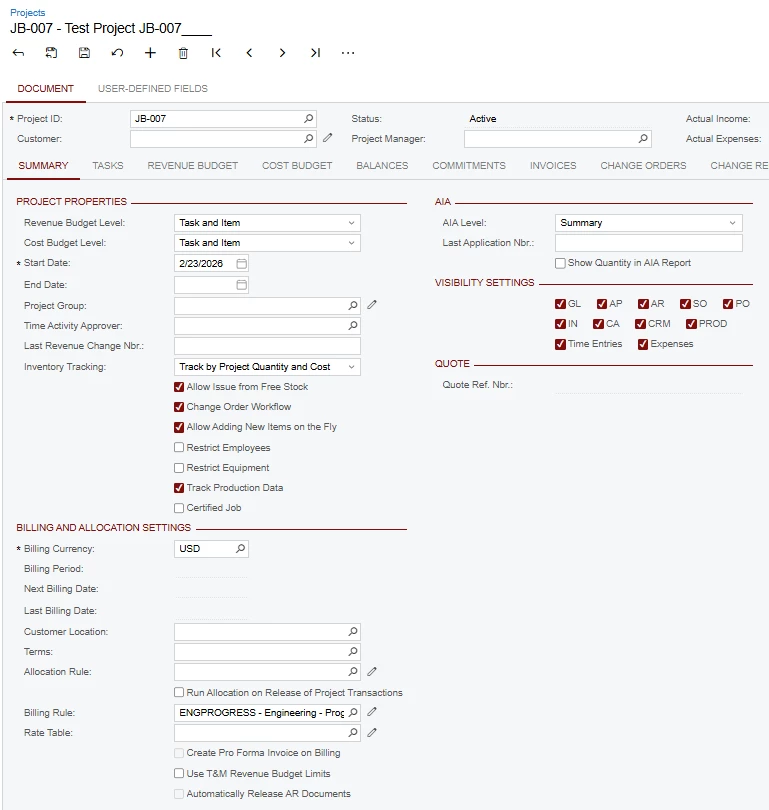Open Terms lookup magnifier
The width and height of the screenshot is (769, 810).
(353, 651)
